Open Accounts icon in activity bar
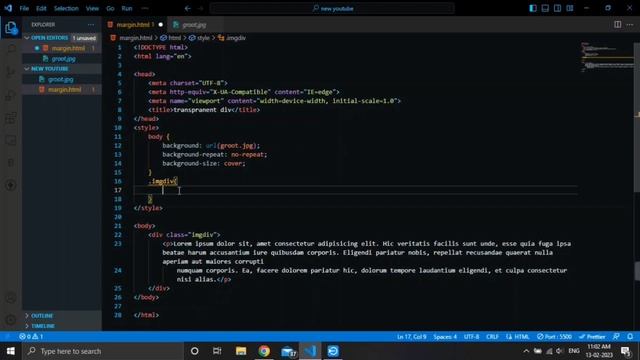 click(11, 298)
